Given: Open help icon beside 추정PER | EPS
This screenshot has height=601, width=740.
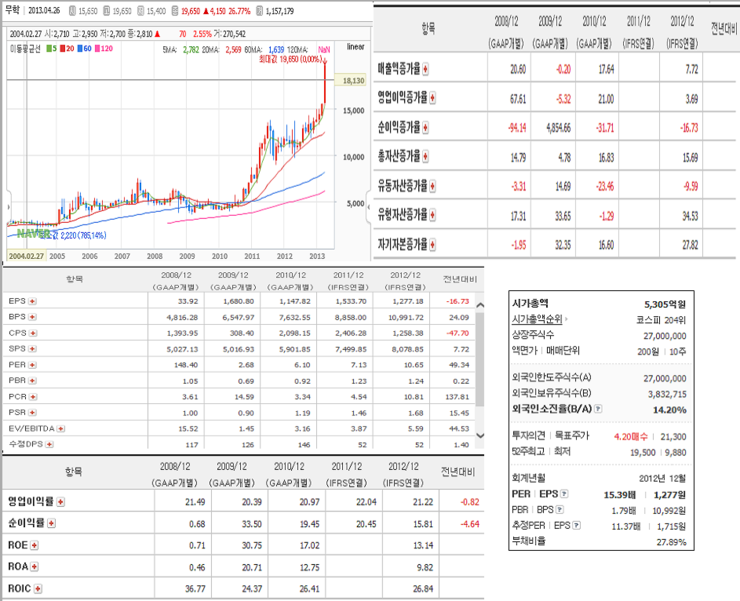Looking at the screenshot, I should 576,525.
